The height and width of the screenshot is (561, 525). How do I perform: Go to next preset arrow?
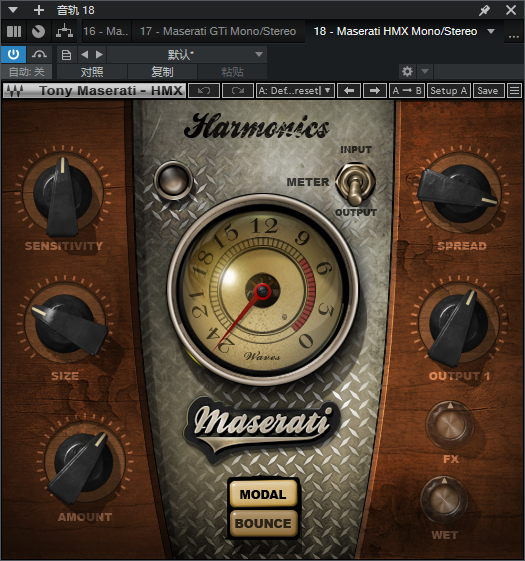point(99,55)
